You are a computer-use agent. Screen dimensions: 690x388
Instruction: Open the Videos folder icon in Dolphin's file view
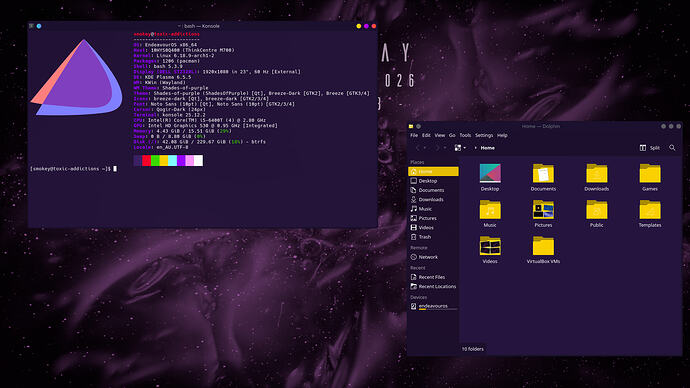pos(490,246)
